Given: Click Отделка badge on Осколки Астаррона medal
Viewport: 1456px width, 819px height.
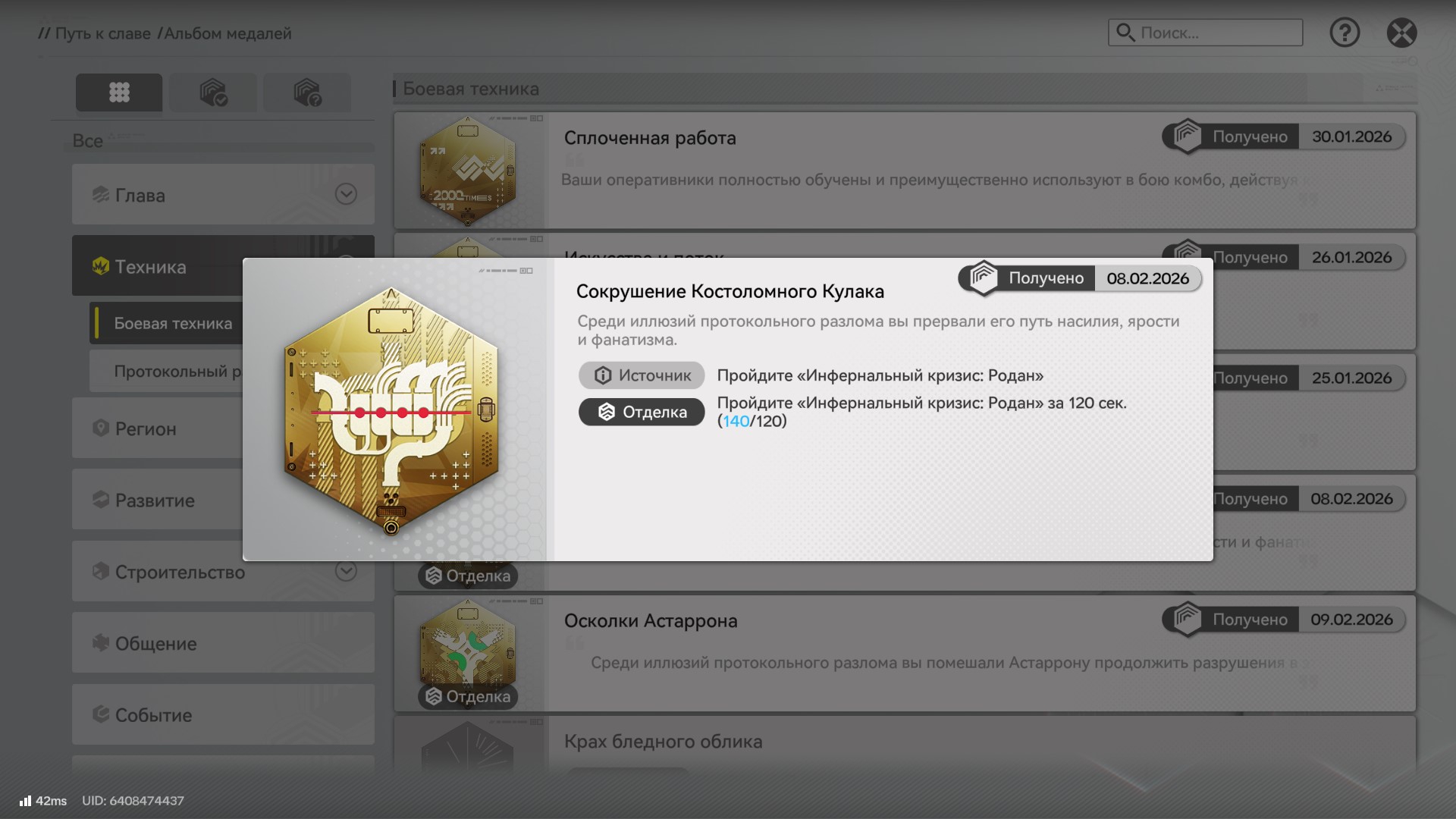Looking at the screenshot, I should pos(468,696).
